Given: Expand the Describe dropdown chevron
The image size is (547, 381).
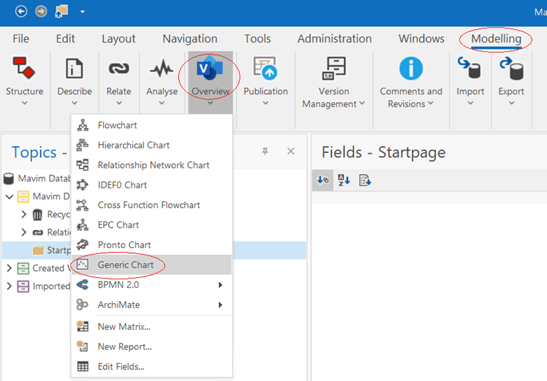Looking at the screenshot, I should click(x=74, y=103).
